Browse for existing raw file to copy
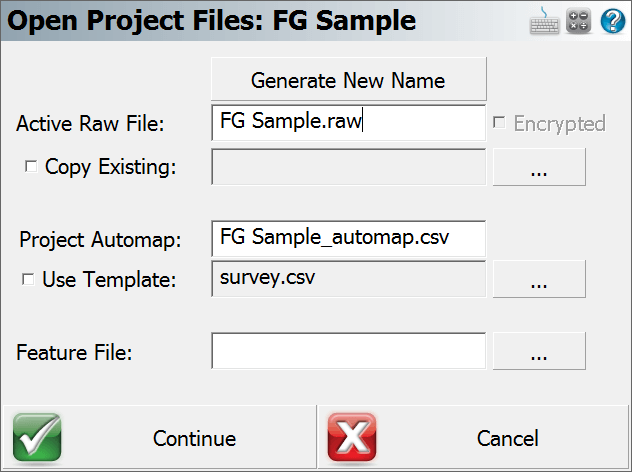The width and height of the screenshot is (632, 472). [539, 167]
